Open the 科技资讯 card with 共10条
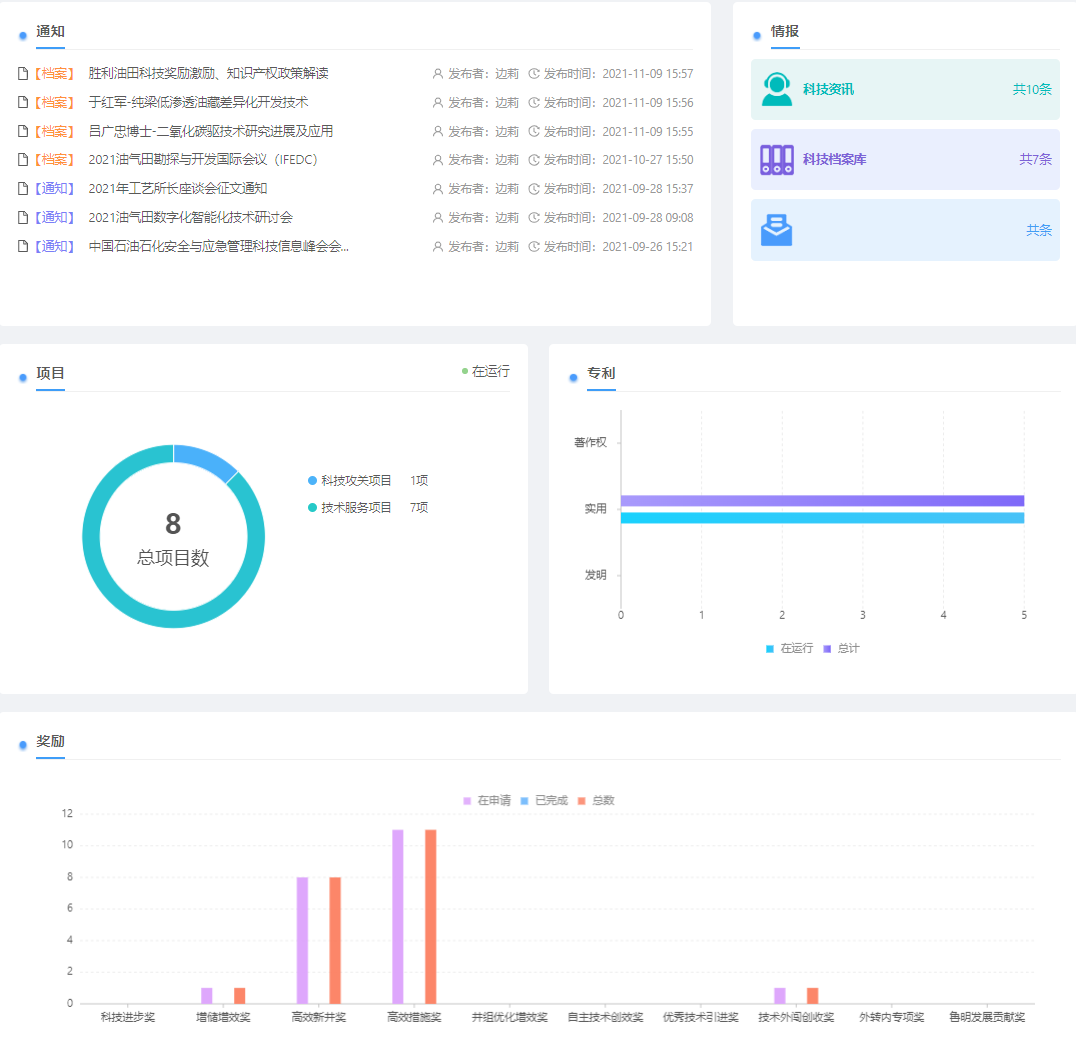 [905, 90]
